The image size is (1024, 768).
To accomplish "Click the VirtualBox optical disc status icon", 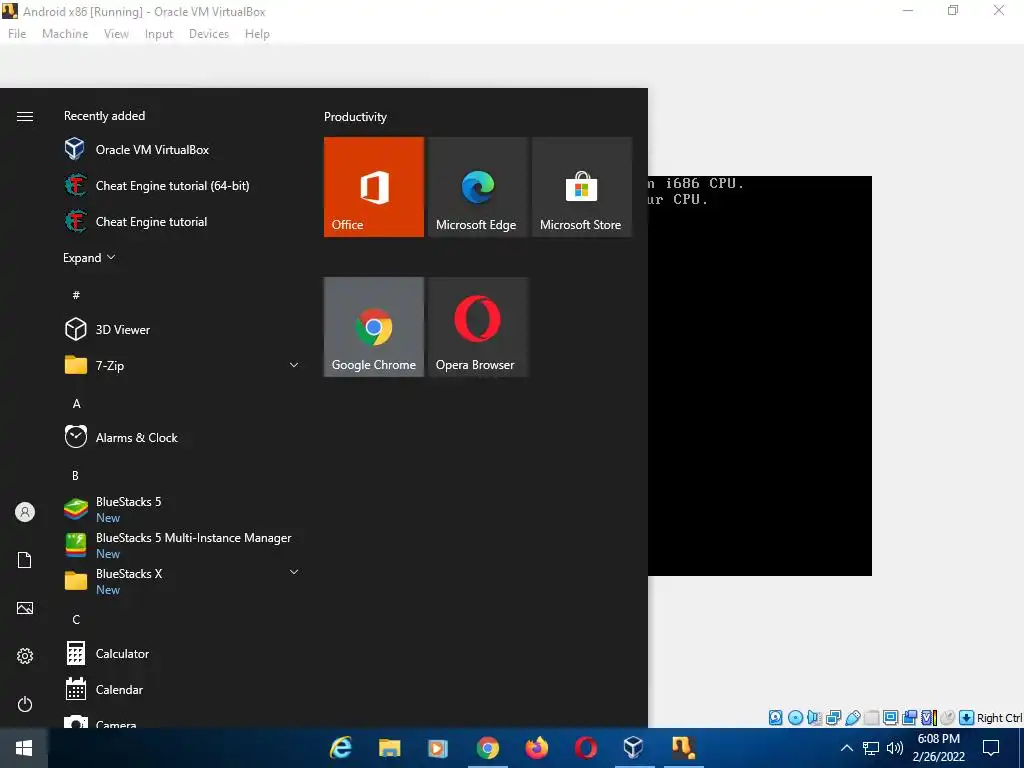I will tap(795, 718).
